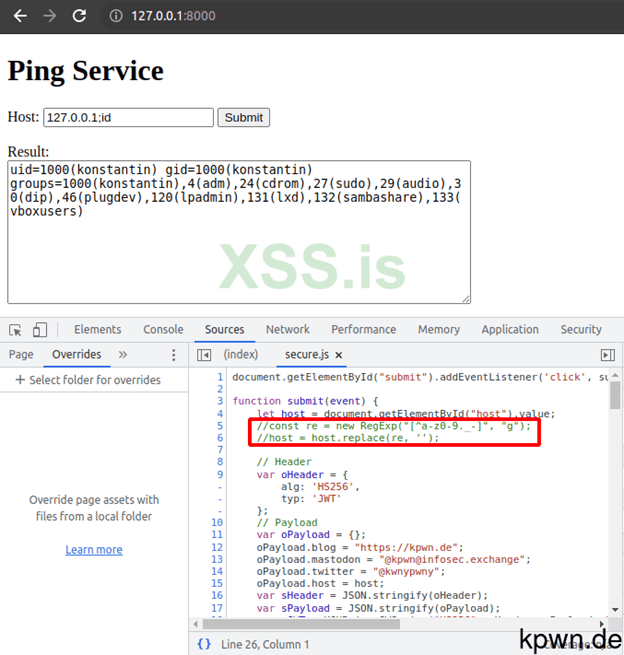The image size is (624, 655).
Task: Click the oPayload.twitter code line
Action: [x=351, y=571]
